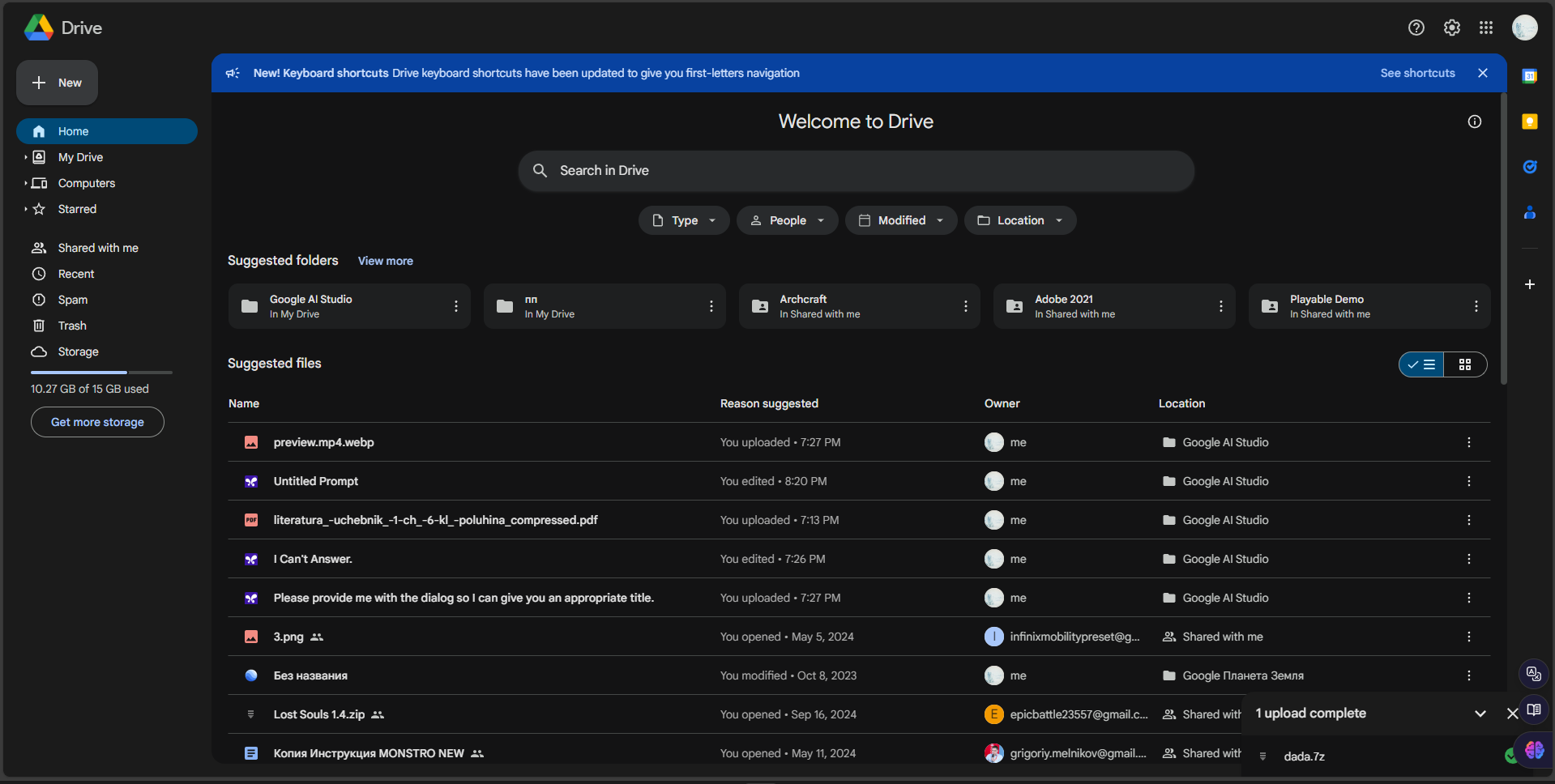Open the Help and support icon
The image size is (1555, 784).
1416,28
